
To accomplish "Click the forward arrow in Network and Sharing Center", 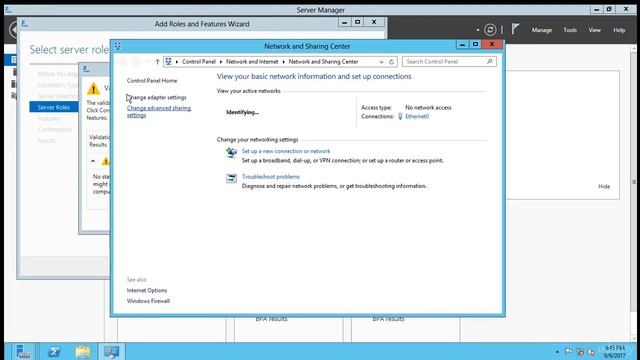I will (x=136, y=62).
